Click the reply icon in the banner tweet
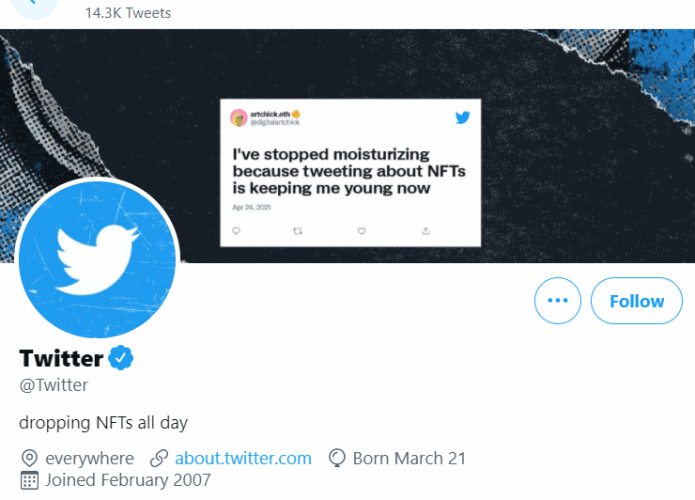Image resolution: width=695 pixels, height=500 pixels. (x=236, y=230)
